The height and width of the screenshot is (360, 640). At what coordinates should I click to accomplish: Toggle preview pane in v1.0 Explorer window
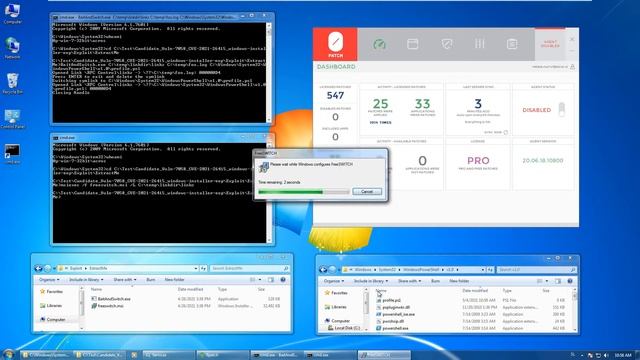coord(558,281)
